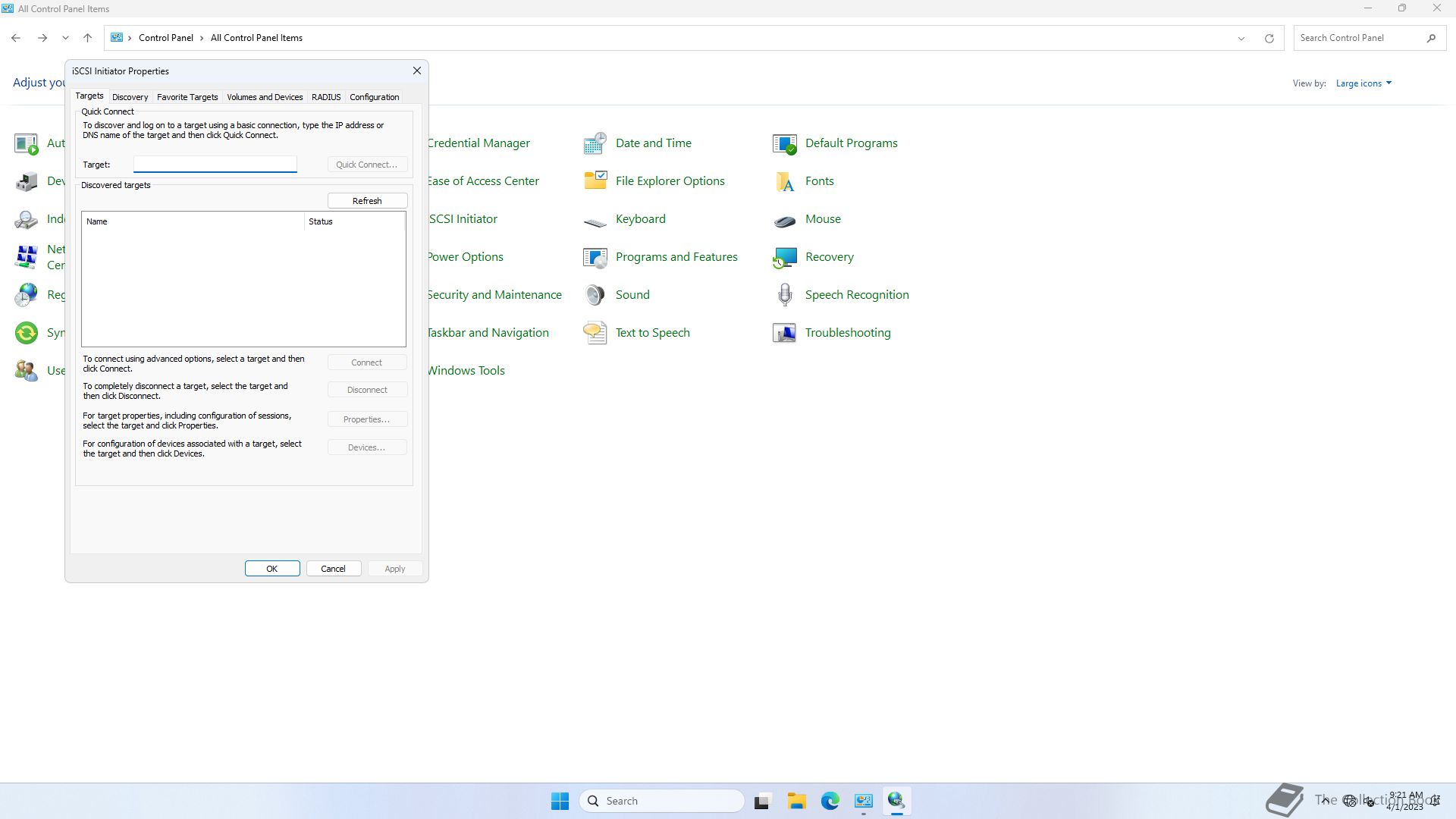The image size is (1456, 819).
Task: Click the iSCSI Initiator link in Control Panel
Action: pos(463,219)
